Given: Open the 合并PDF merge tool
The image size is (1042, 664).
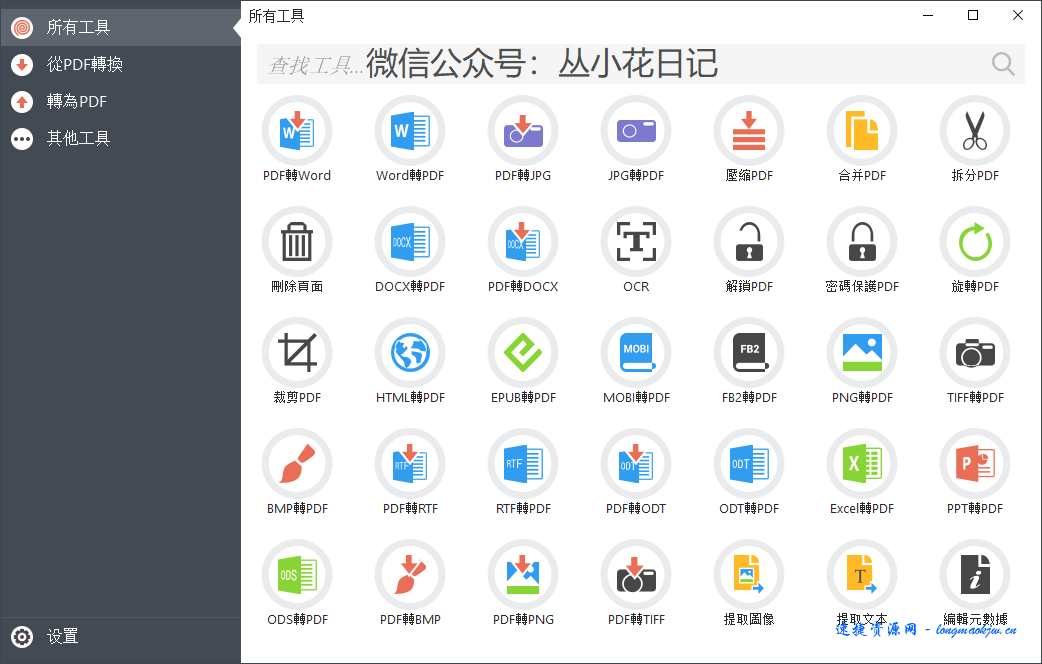Looking at the screenshot, I should [862, 131].
